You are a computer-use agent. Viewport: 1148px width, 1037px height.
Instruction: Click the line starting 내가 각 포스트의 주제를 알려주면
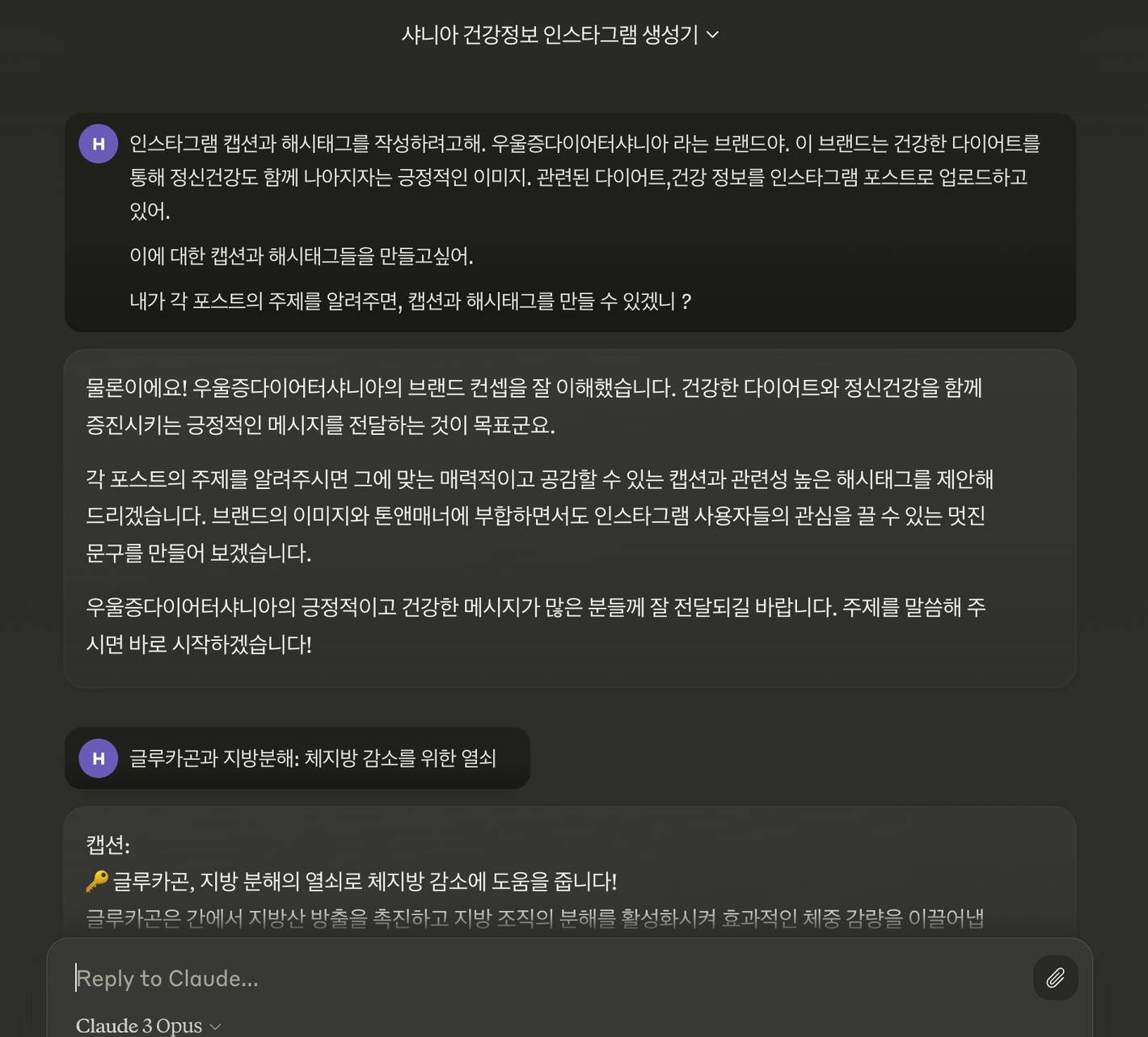coord(410,301)
